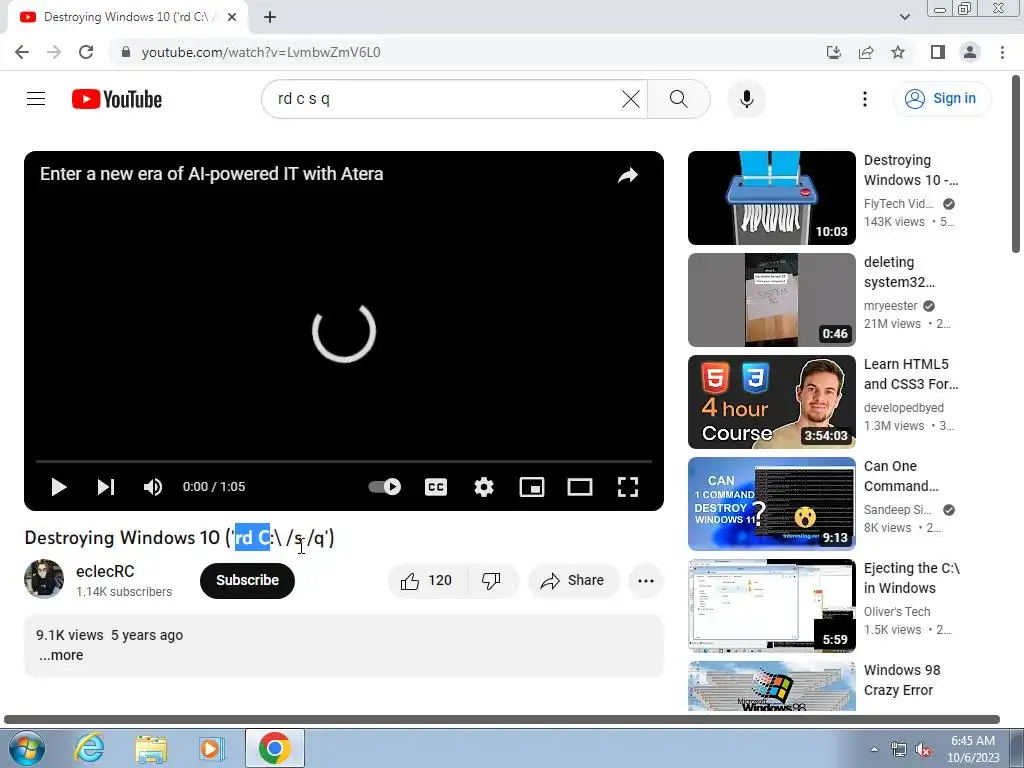The image size is (1024, 768).
Task: Select the Destroying Windows 10 browser tab
Action: click(x=127, y=18)
